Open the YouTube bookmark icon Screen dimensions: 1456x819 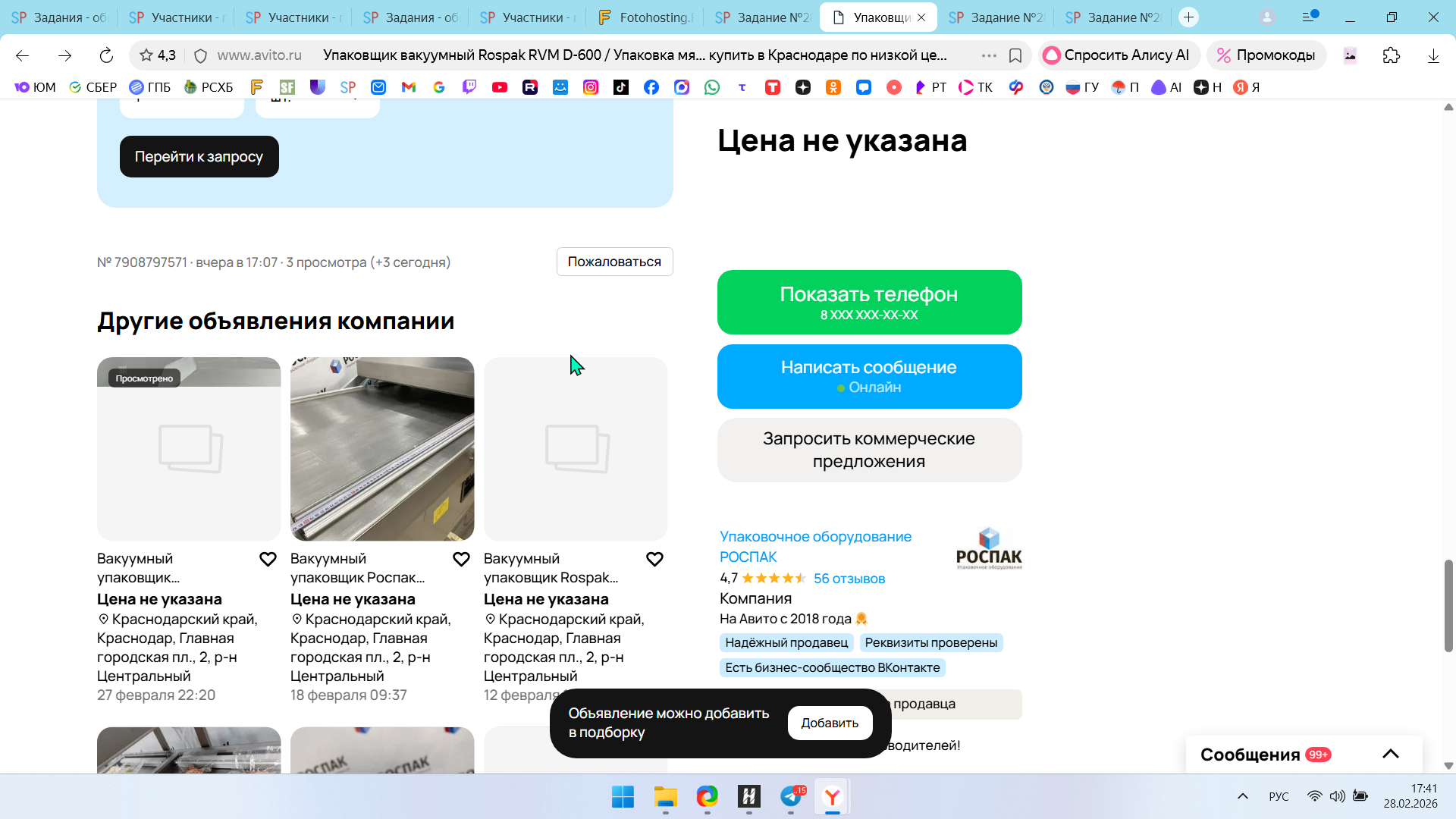pos(500,87)
